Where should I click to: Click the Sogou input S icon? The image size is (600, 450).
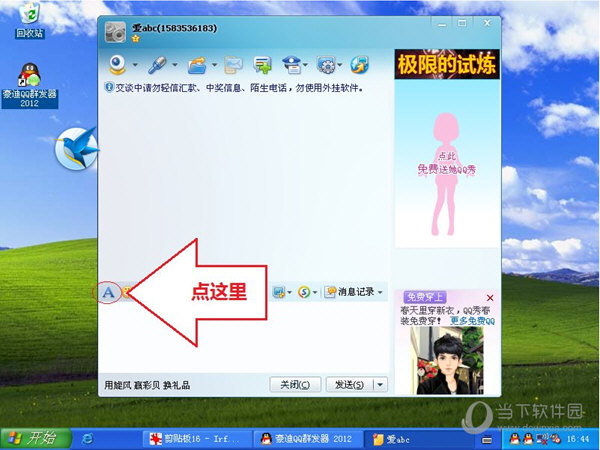[x=304, y=292]
